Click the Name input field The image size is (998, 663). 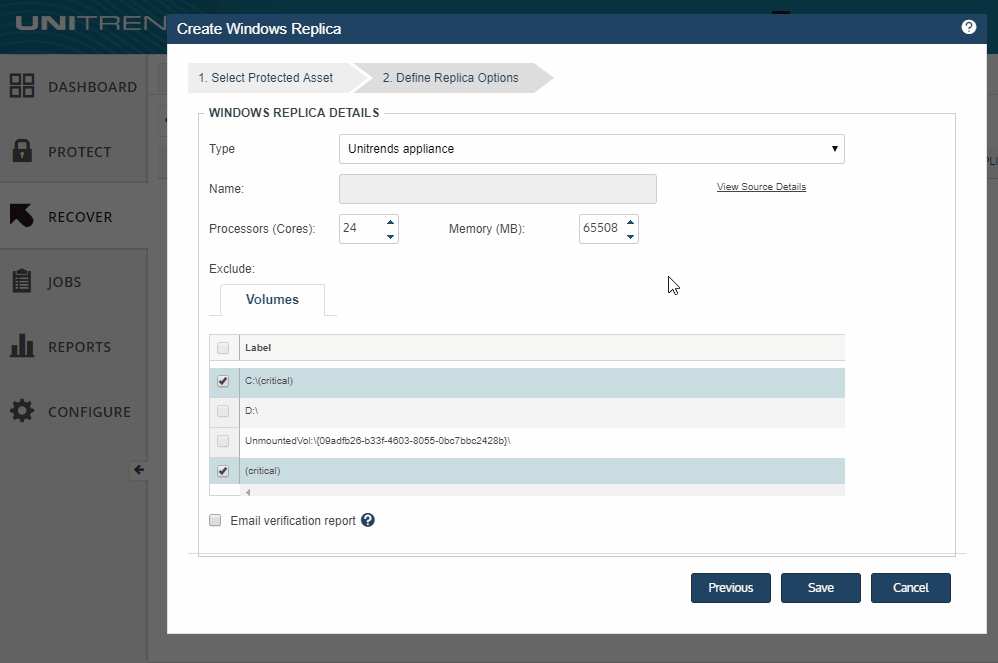(498, 189)
